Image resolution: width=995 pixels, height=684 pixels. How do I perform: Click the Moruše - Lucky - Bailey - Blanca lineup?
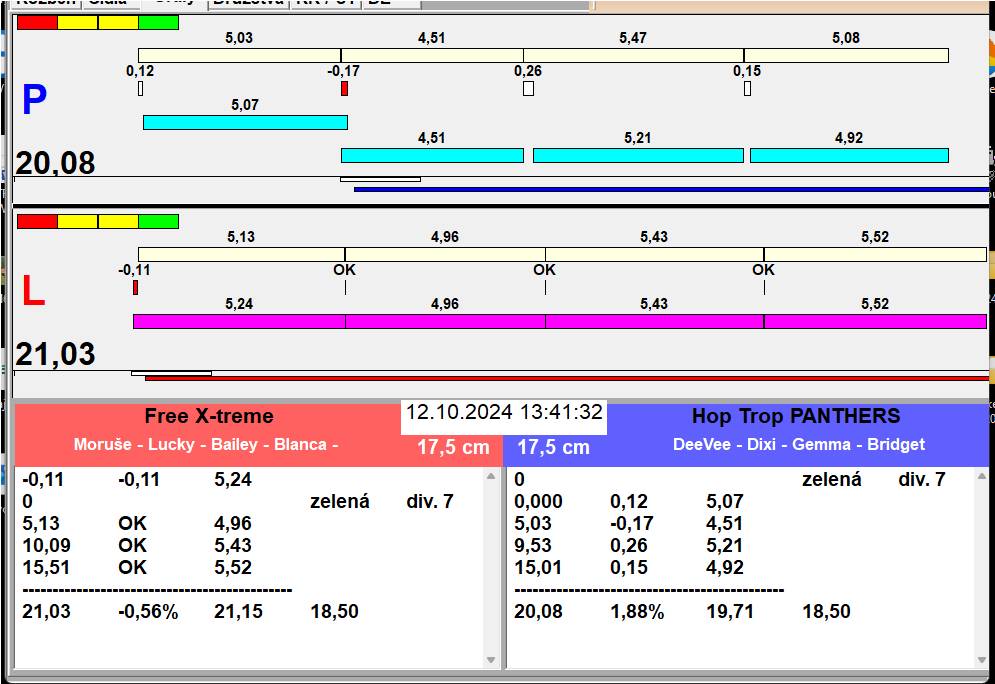206,444
